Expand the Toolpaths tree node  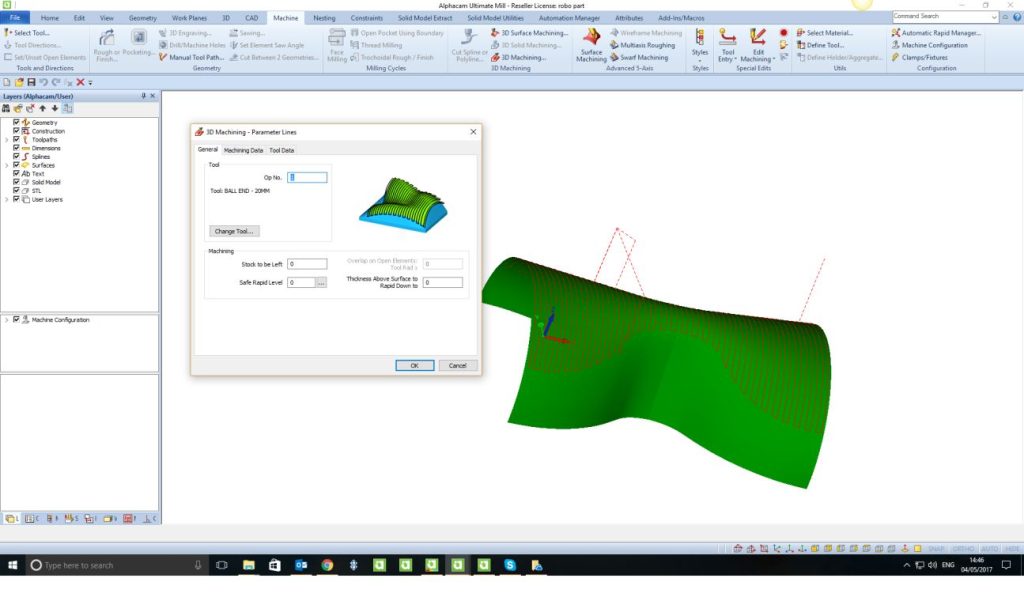click(x=7, y=140)
